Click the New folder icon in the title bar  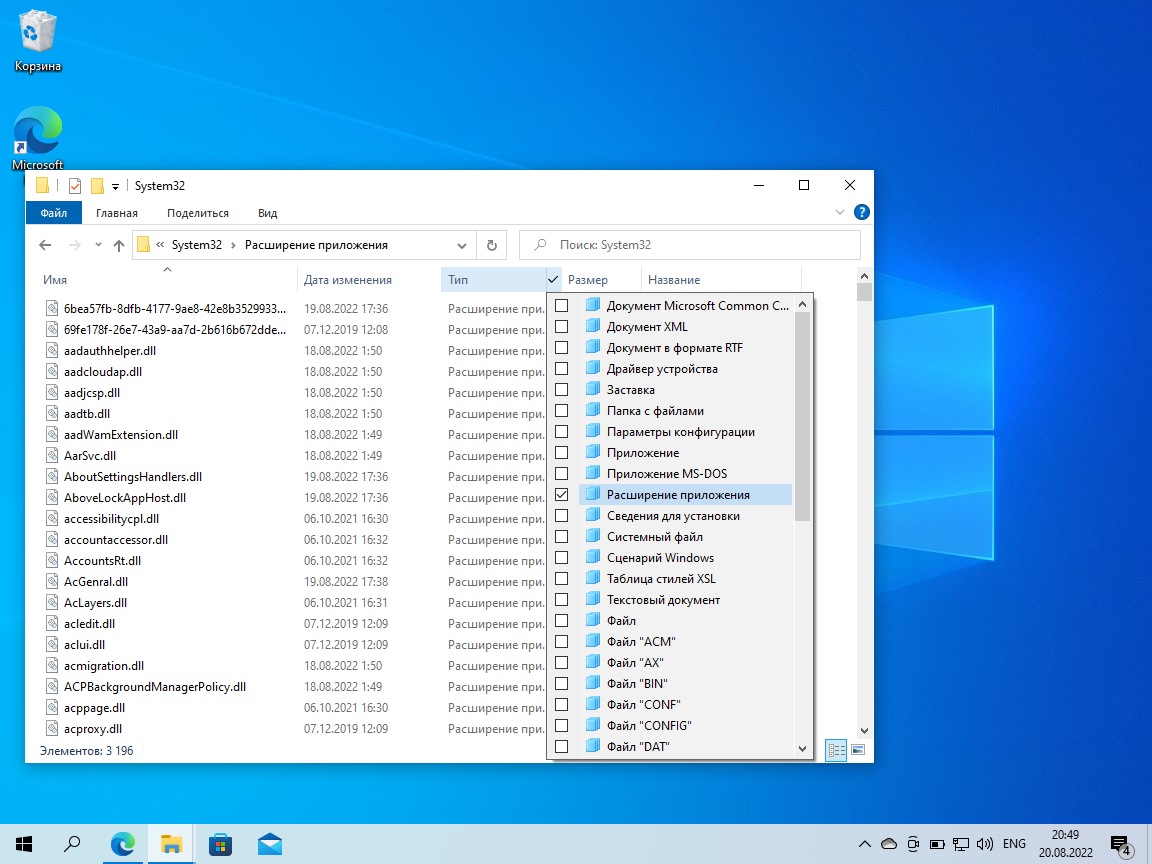(x=97, y=186)
